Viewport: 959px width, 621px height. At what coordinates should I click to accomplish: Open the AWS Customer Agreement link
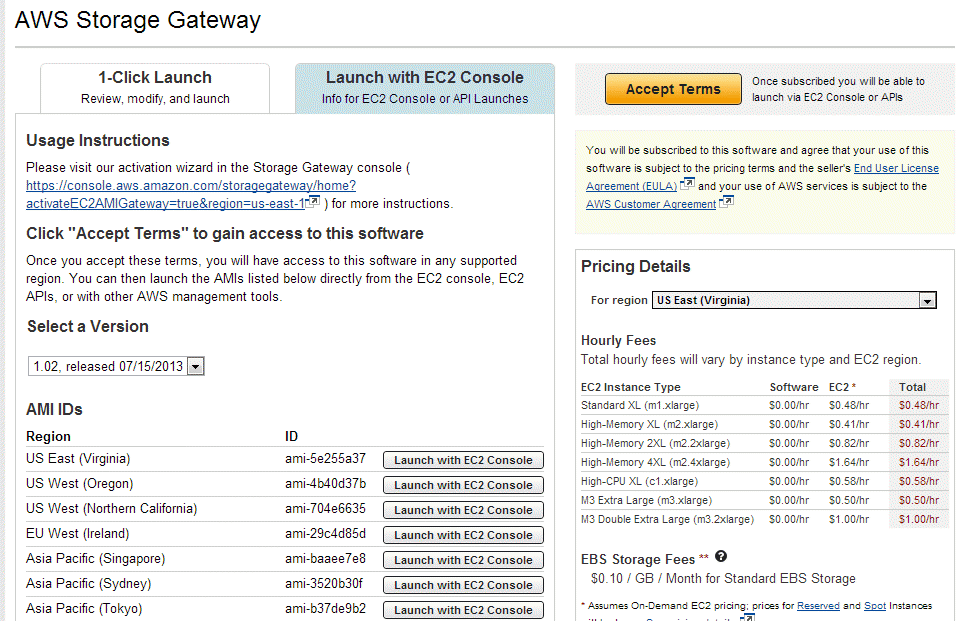(651, 204)
